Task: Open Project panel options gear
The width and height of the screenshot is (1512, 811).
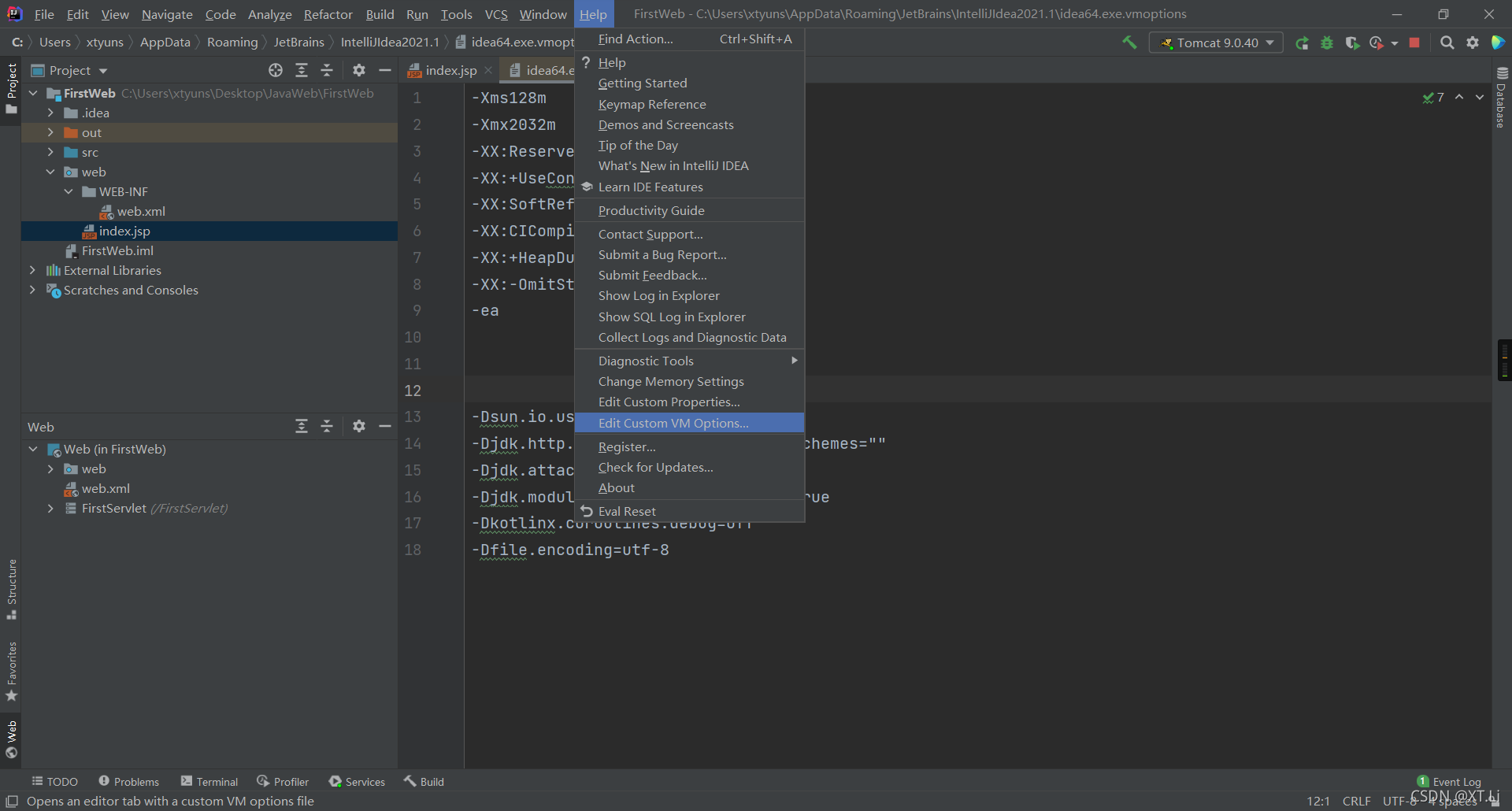Action: click(x=359, y=70)
